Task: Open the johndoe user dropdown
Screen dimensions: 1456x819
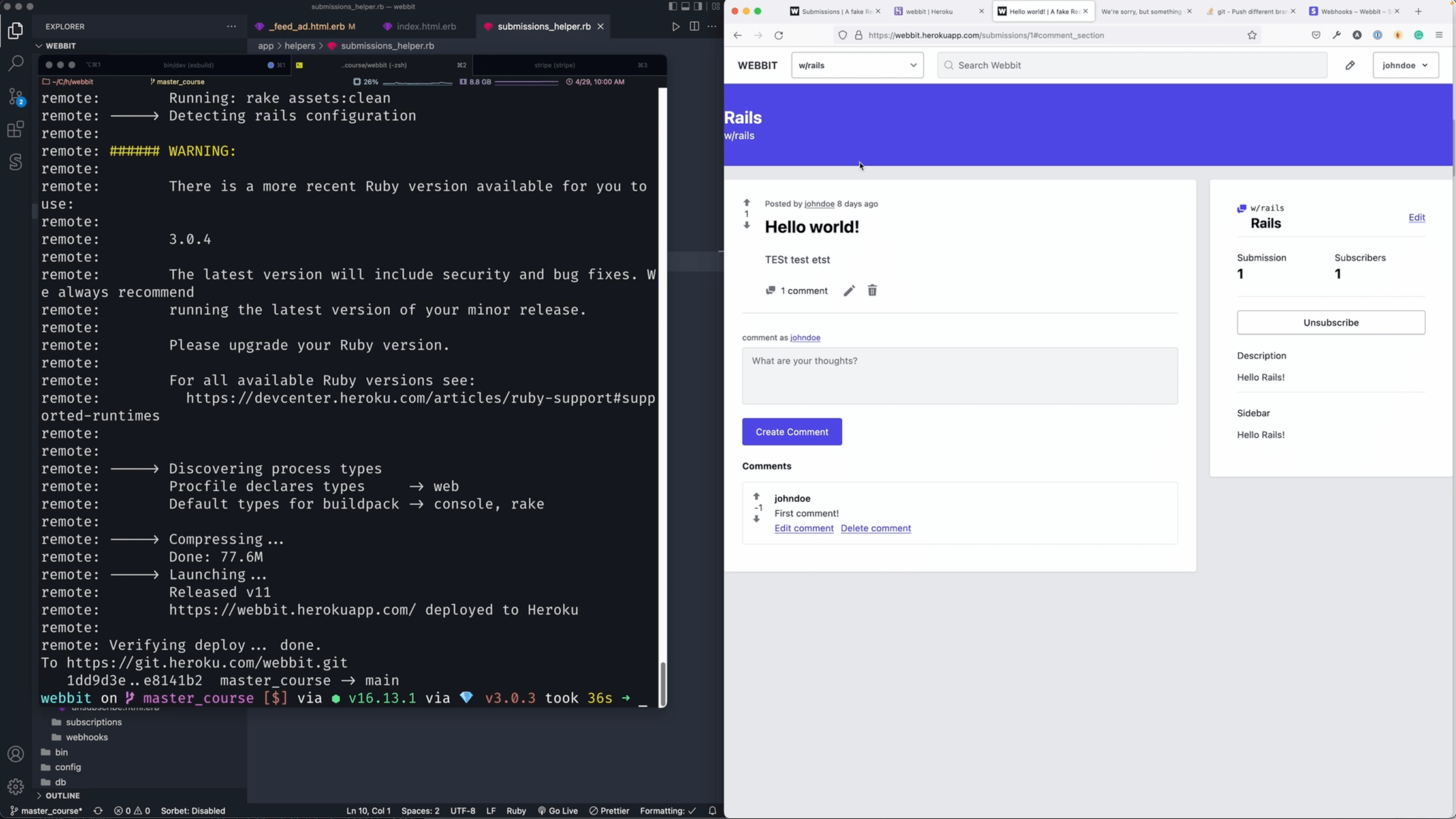Action: tap(1406, 65)
